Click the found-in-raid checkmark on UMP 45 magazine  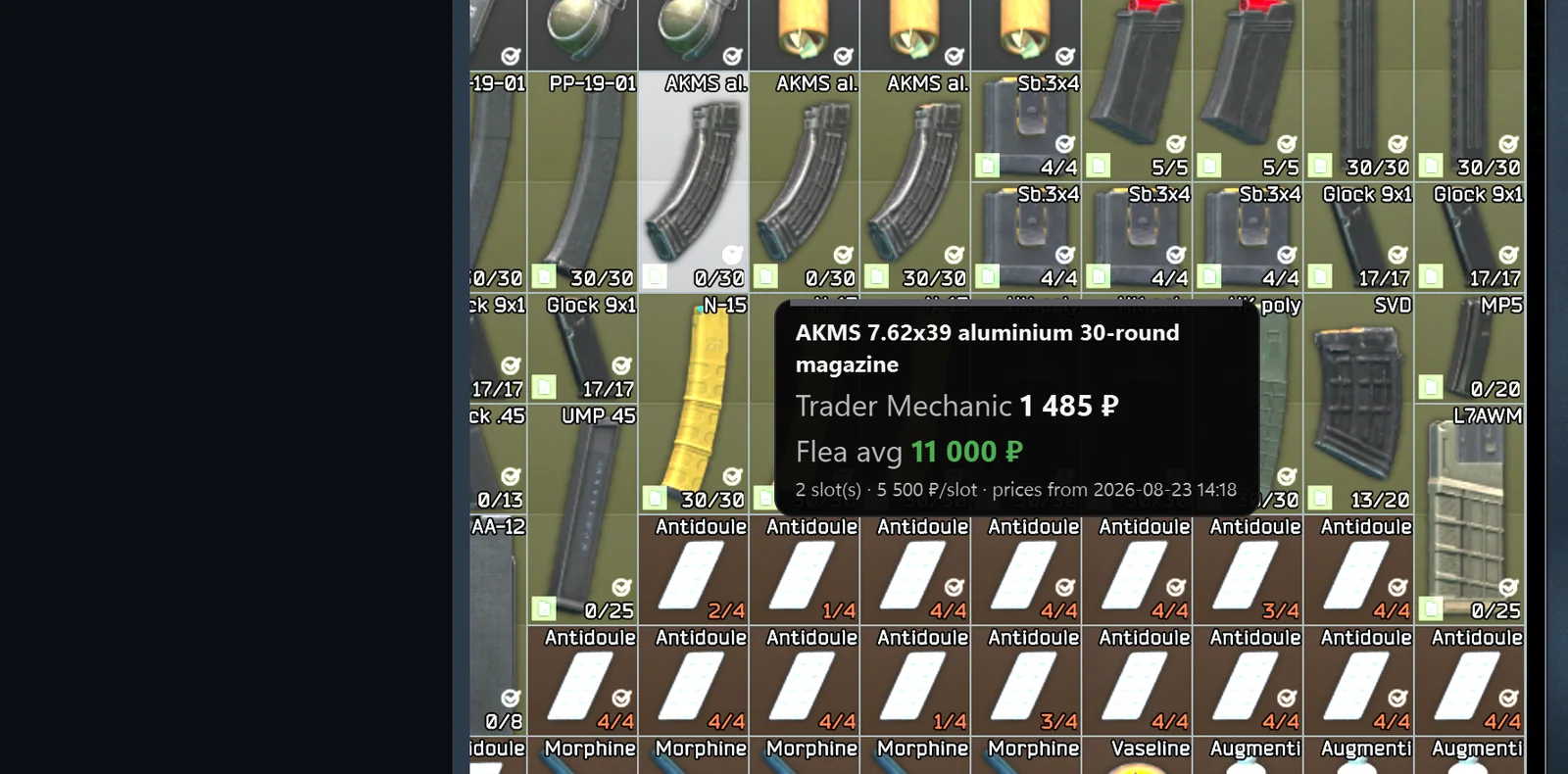pos(621,587)
